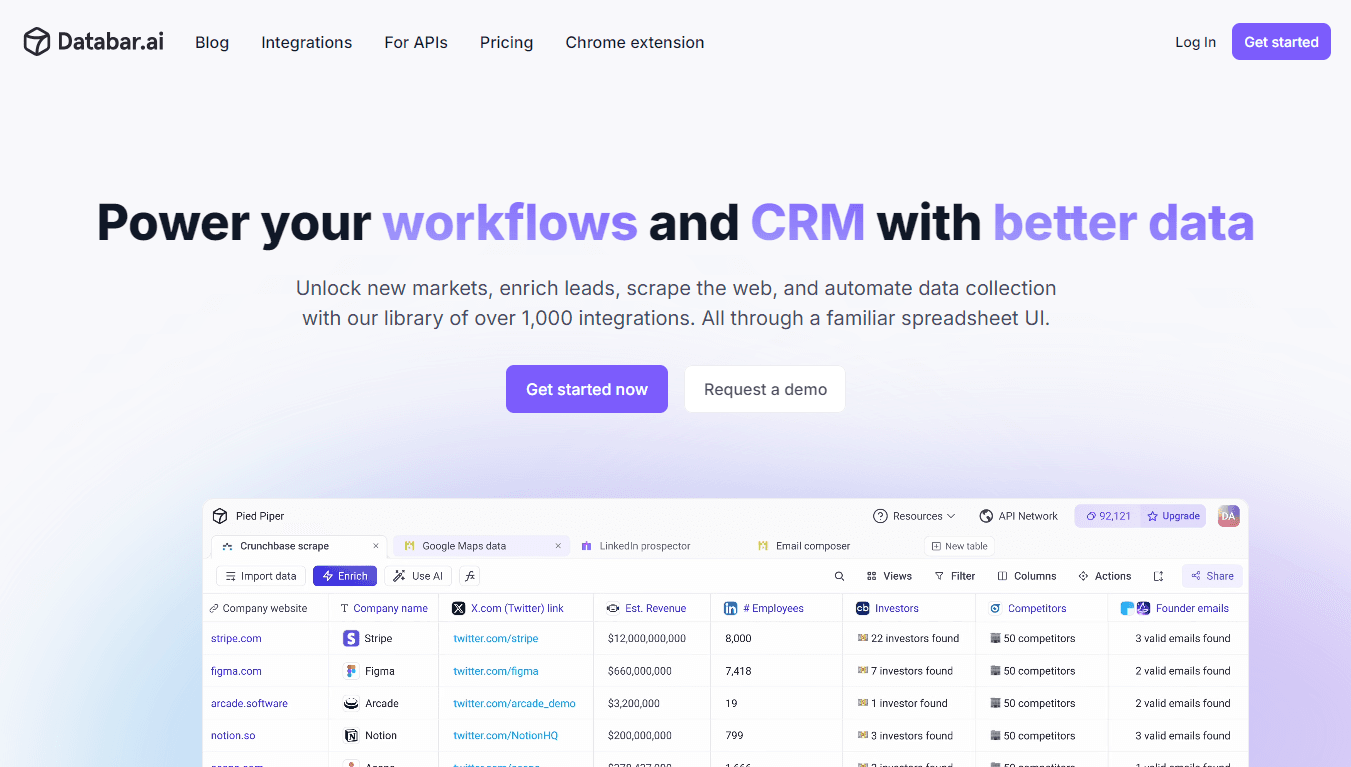The height and width of the screenshot is (767, 1351).
Task: Expand the Resources dropdown
Action: tap(914, 515)
